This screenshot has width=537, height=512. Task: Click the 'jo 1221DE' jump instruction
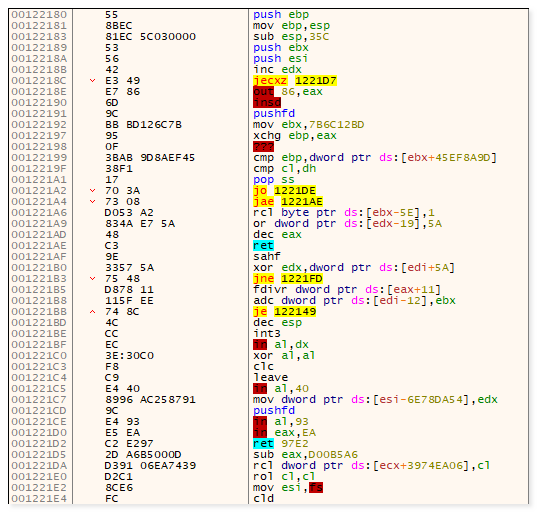pyautogui.click(x=285, y=191)
